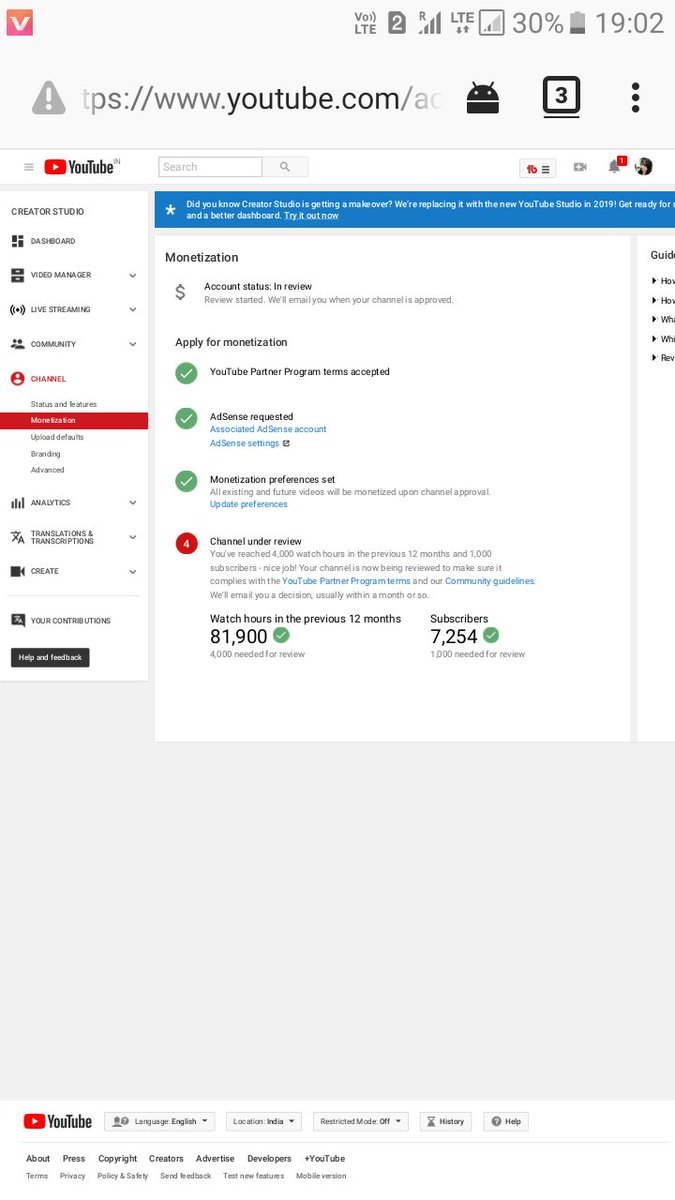This screenshot has height=1200, width=675.
Task: Select Status and features
Action: click(64, 404)
